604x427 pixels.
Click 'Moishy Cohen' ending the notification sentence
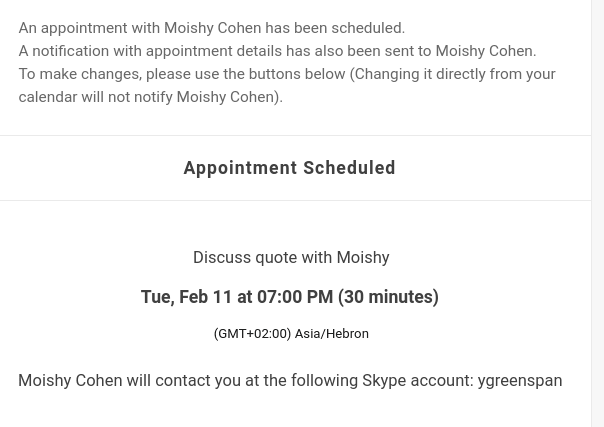pyautogui.click(x=484, y=51)
